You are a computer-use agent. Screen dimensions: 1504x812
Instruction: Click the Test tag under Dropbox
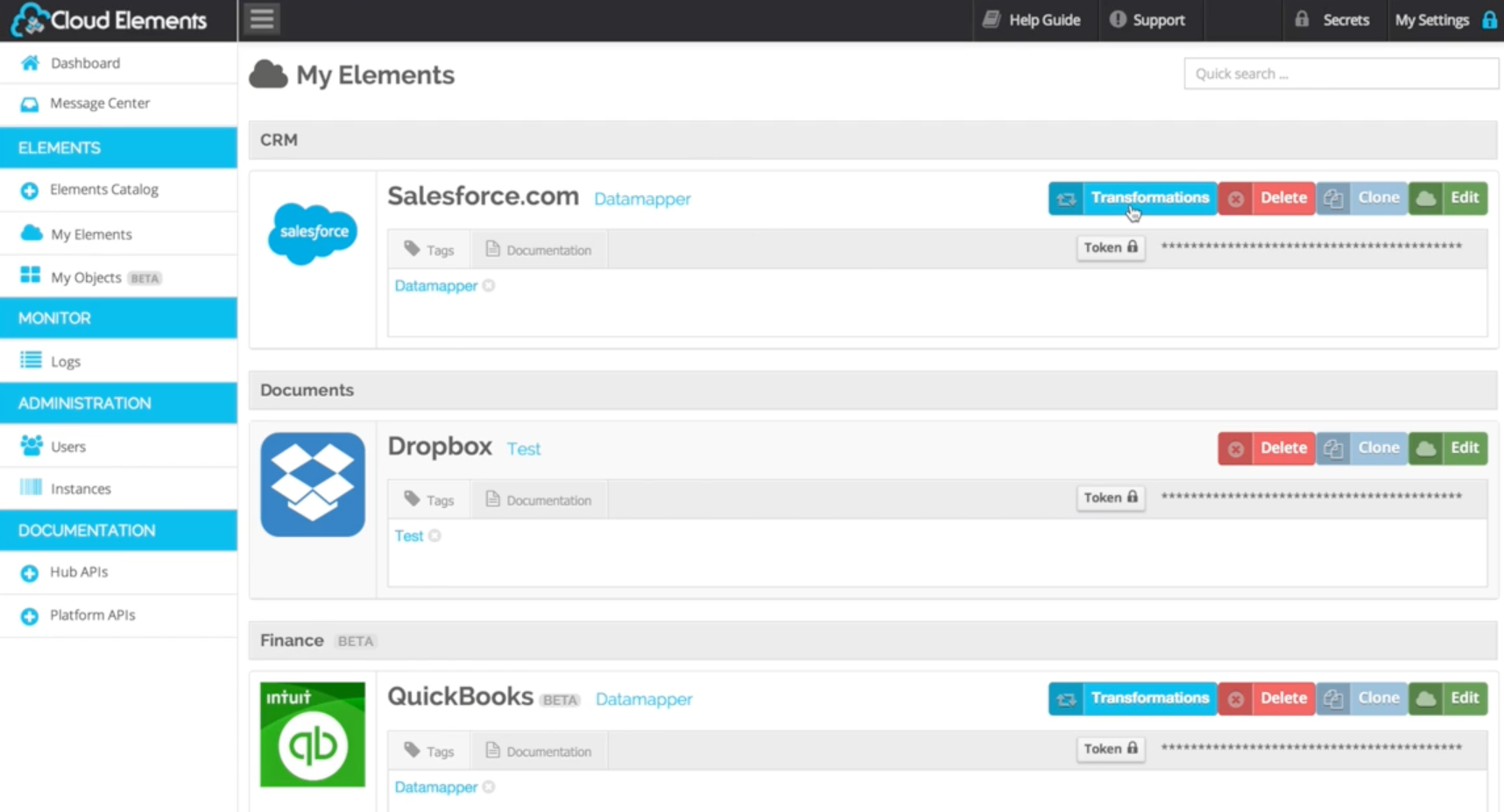click(x=408, y=536)
